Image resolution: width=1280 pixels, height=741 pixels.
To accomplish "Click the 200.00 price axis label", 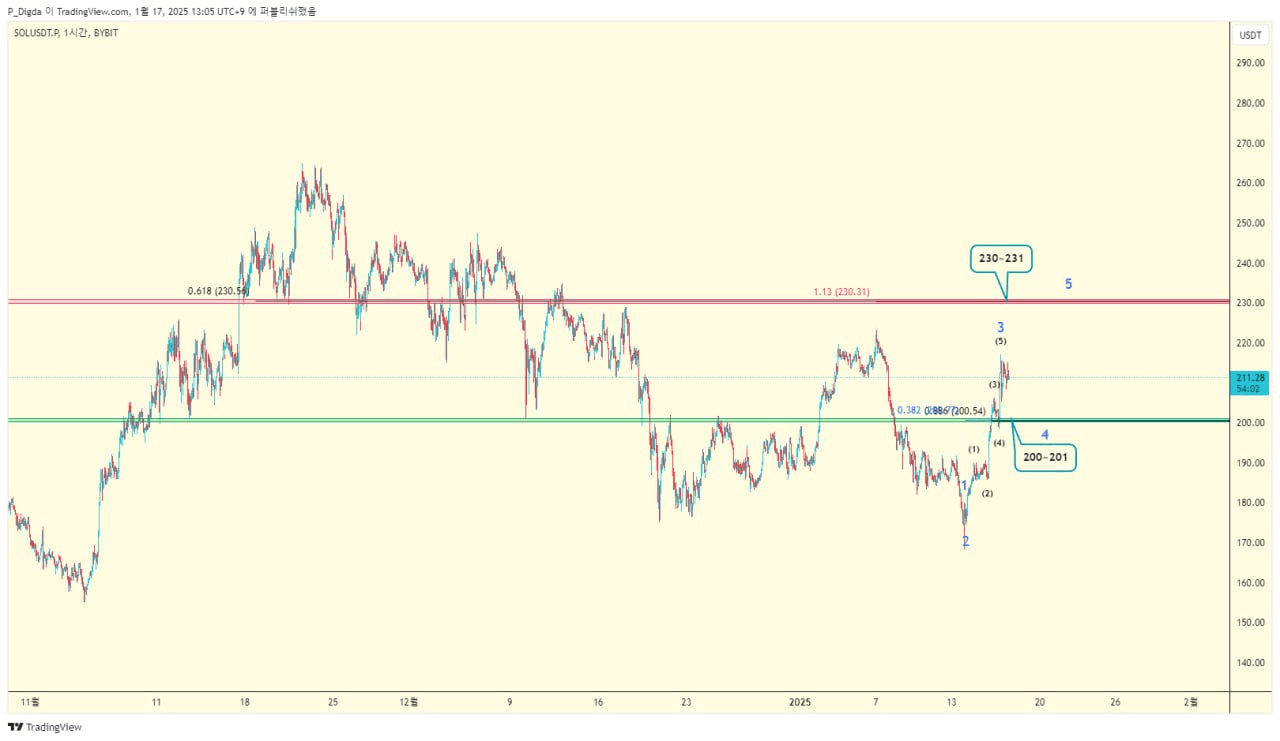I will coord(1251,423).
